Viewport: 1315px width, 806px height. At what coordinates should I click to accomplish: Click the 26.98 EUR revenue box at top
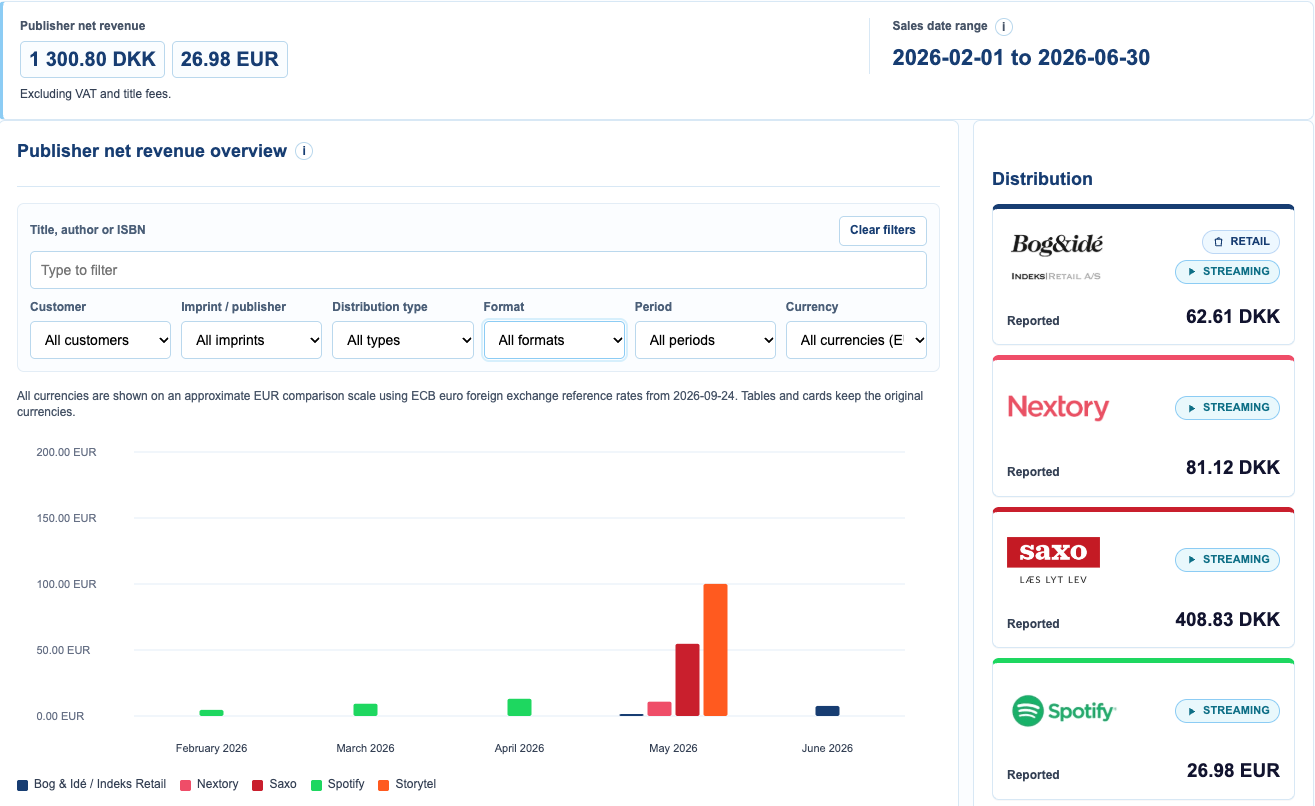pos(230,59)
